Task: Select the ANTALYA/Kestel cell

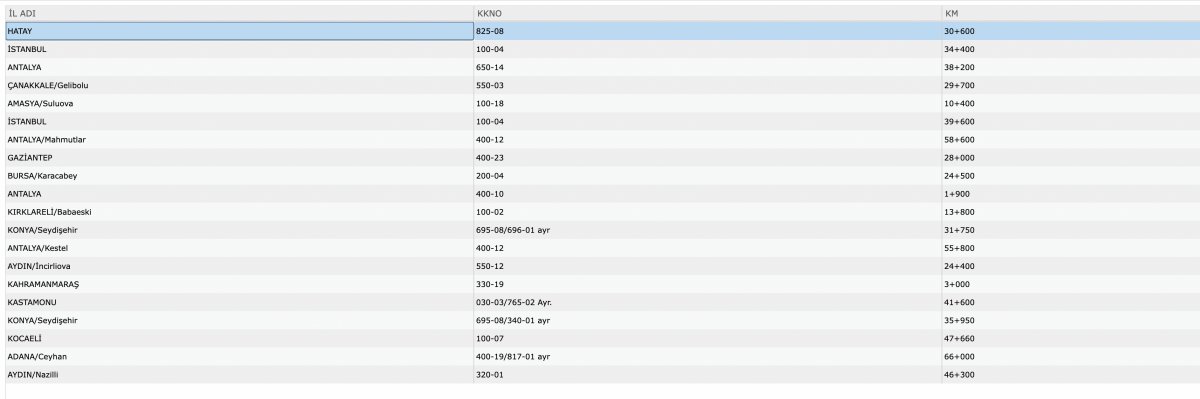Action: coord(238,248)
